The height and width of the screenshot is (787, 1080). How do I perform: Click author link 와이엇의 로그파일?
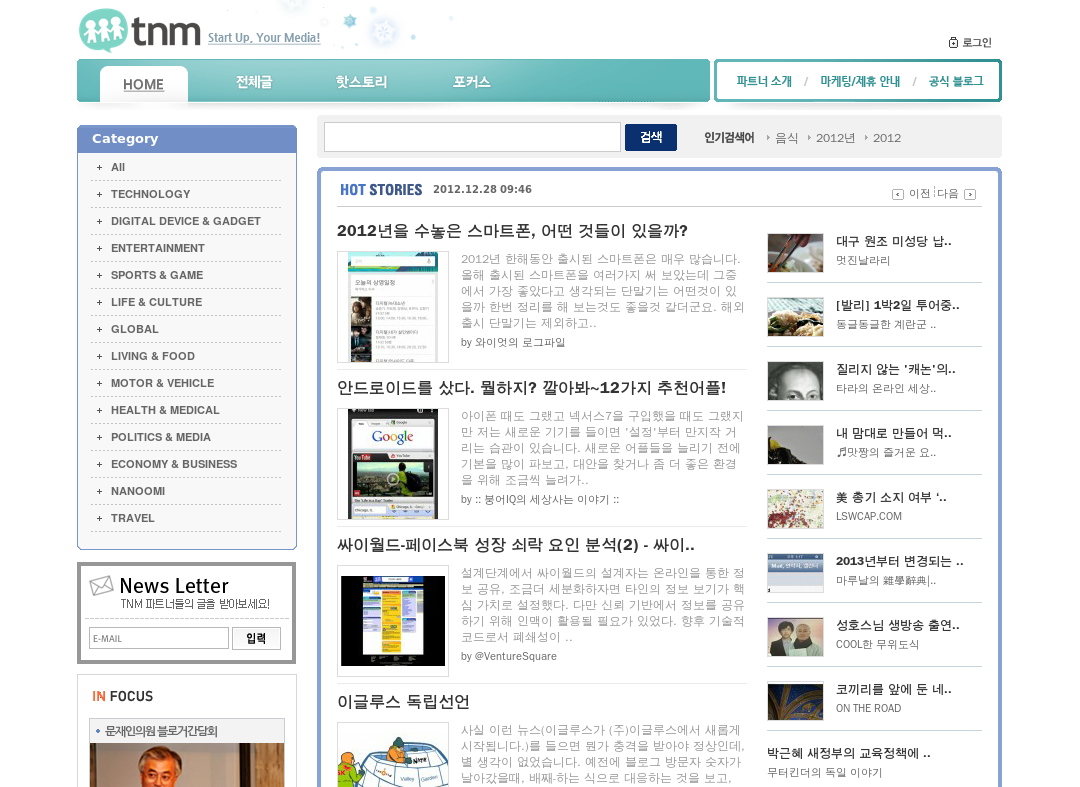pyautogui.click(x=519, y=342)
